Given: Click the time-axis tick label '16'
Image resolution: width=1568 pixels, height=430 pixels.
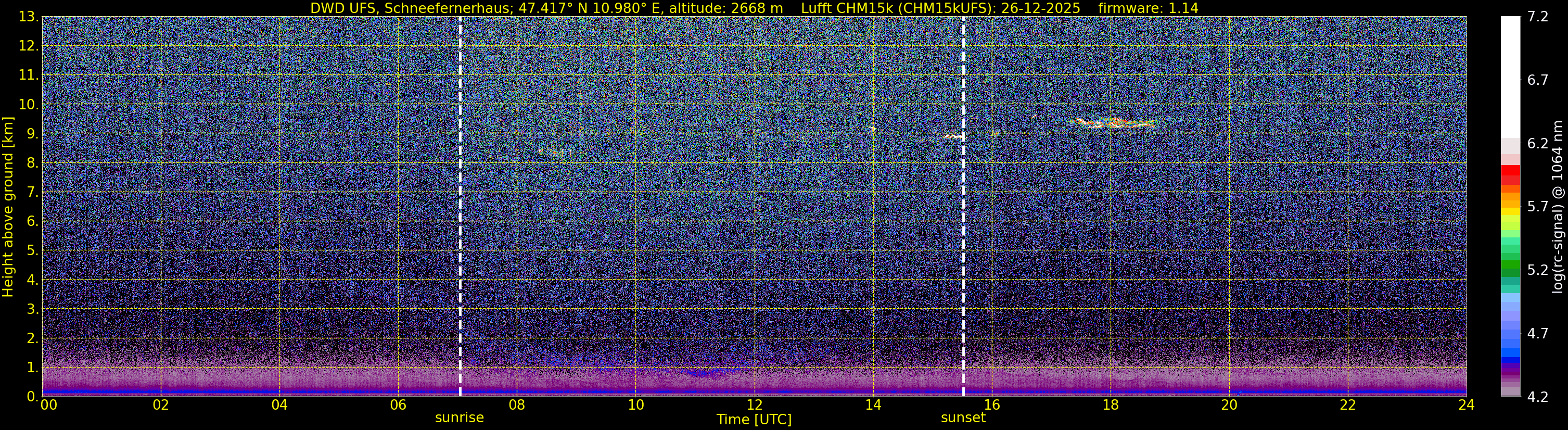Looking at the screenshot, I should [x=992, y=406].
